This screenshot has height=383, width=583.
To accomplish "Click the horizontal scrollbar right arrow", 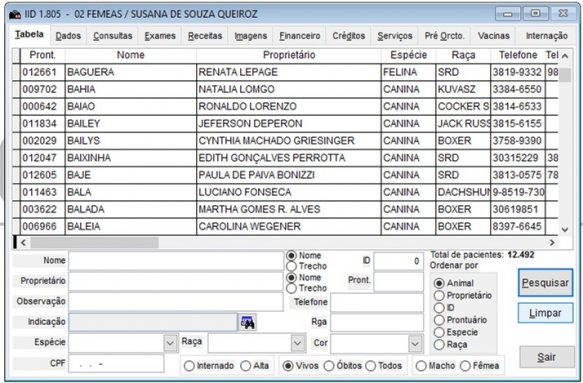I will click(552, 242).
